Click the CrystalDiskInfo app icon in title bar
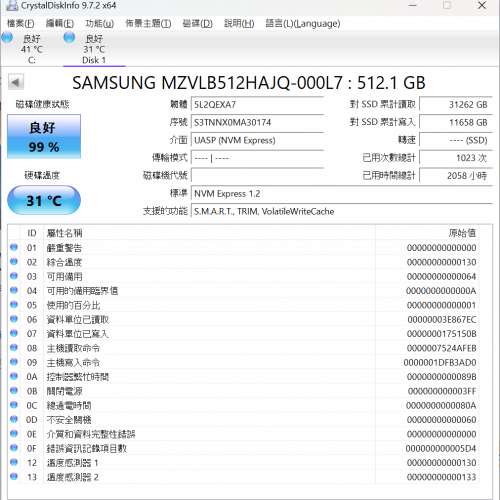 pyautogui.click(x=12, y=5)
